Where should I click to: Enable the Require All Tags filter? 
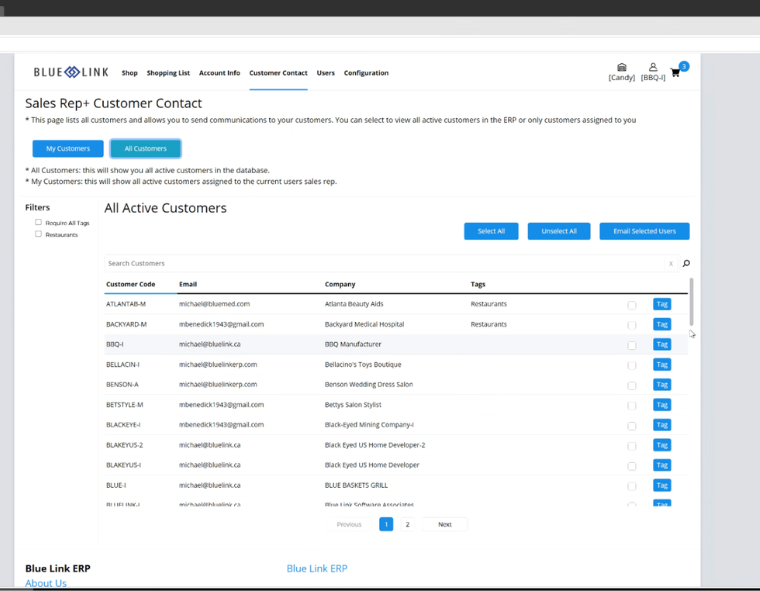click(x=38, y=222)
